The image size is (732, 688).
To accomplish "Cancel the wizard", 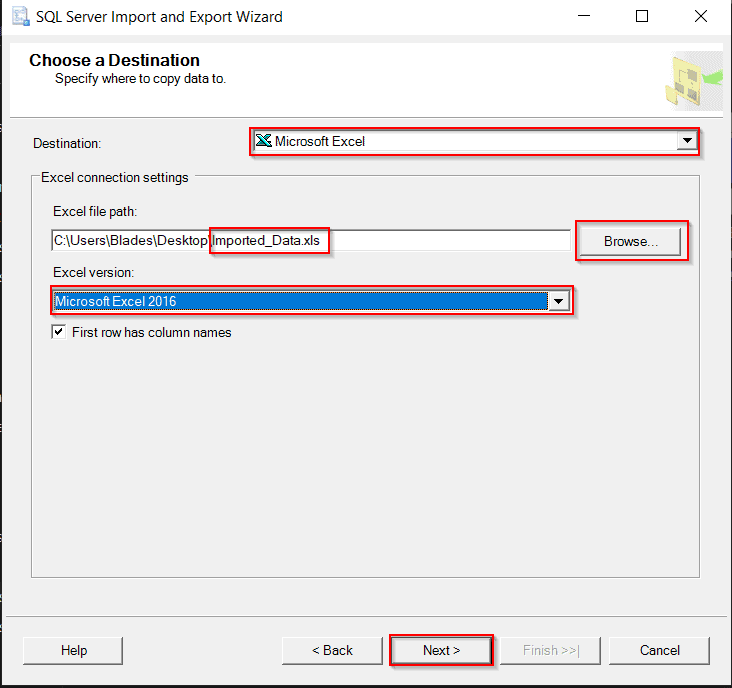I will tap(659, 650).
